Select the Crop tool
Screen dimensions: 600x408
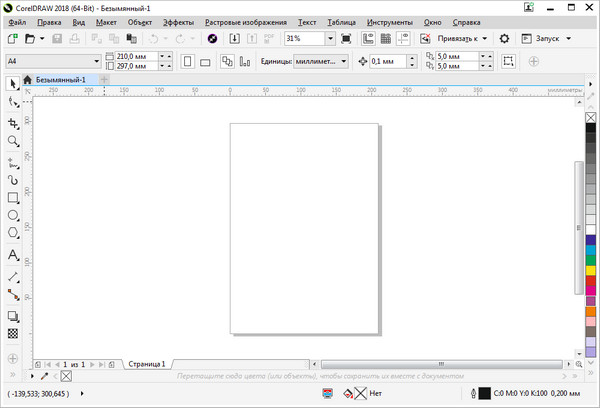tap(13, 123)
